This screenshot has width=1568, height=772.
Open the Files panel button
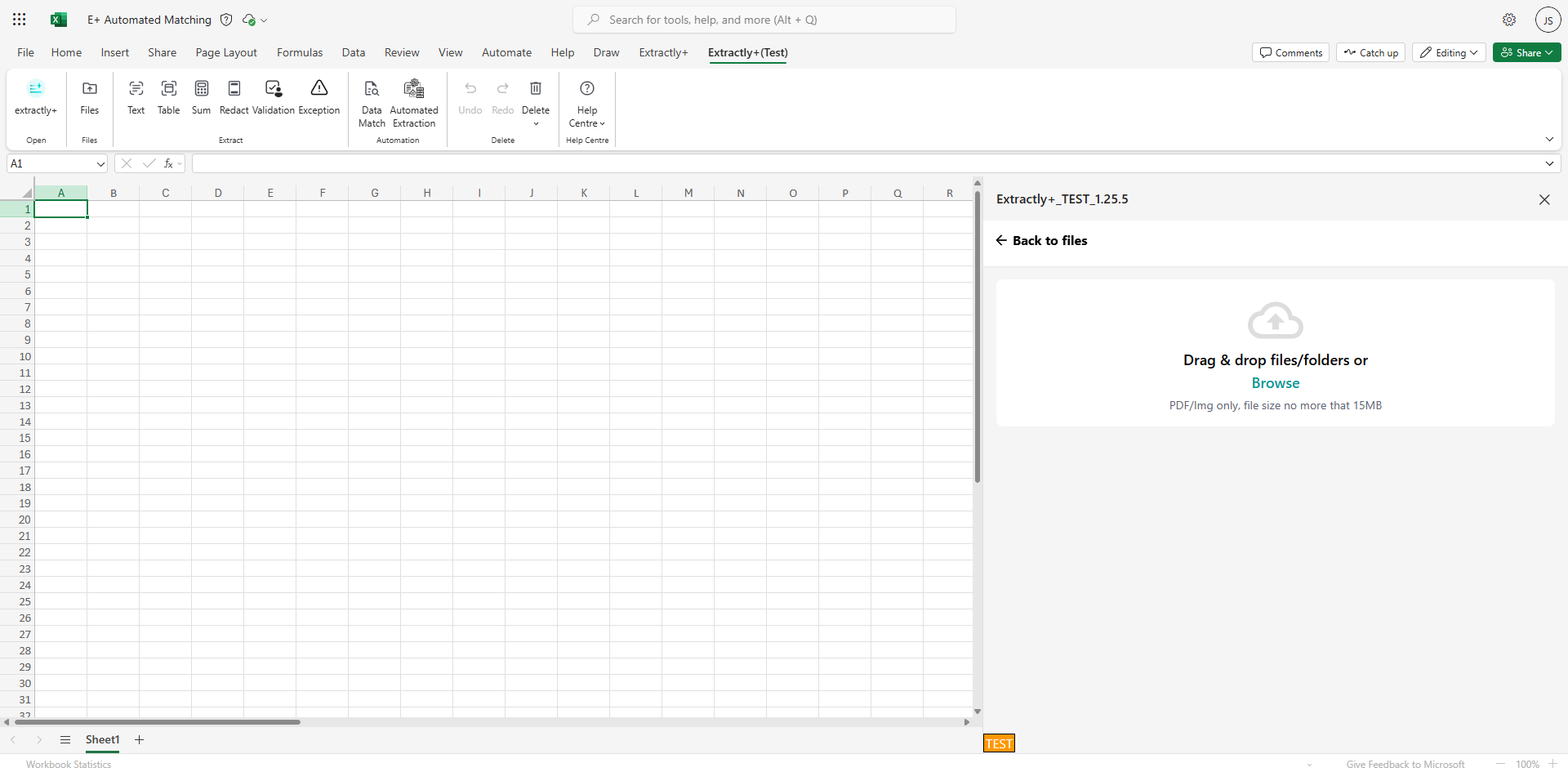[x=90, y=97]
